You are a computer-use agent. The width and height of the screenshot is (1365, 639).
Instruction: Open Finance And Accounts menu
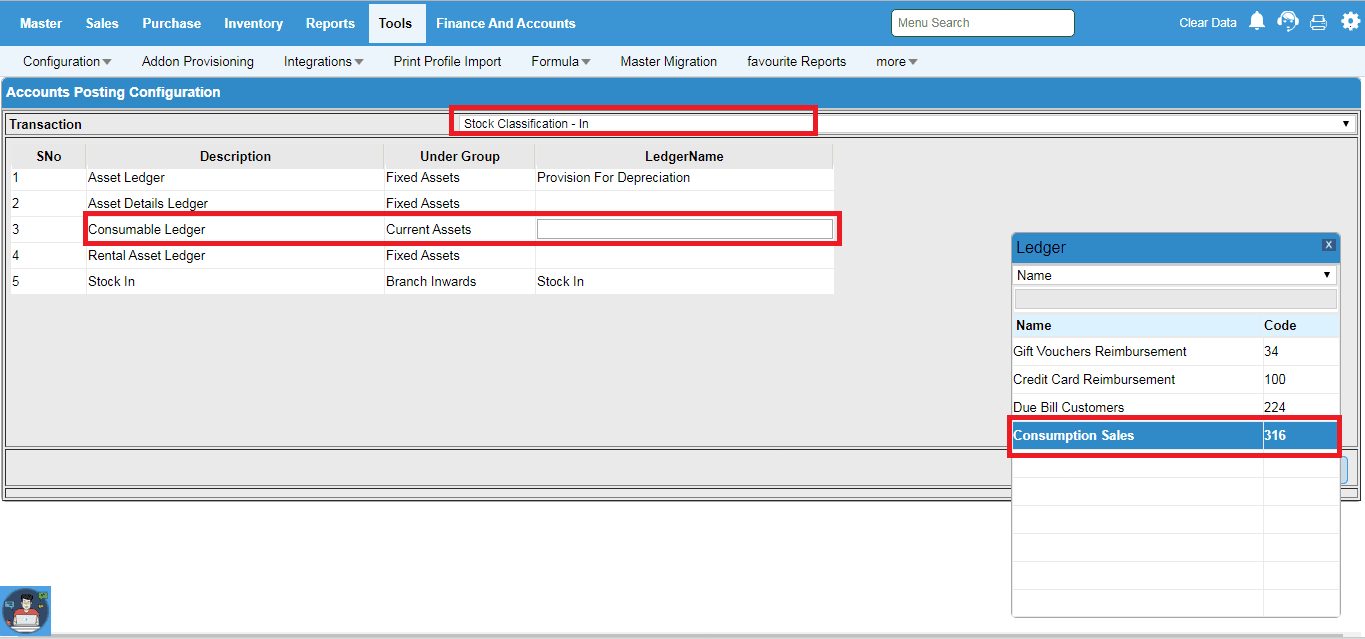click(506, 23)
